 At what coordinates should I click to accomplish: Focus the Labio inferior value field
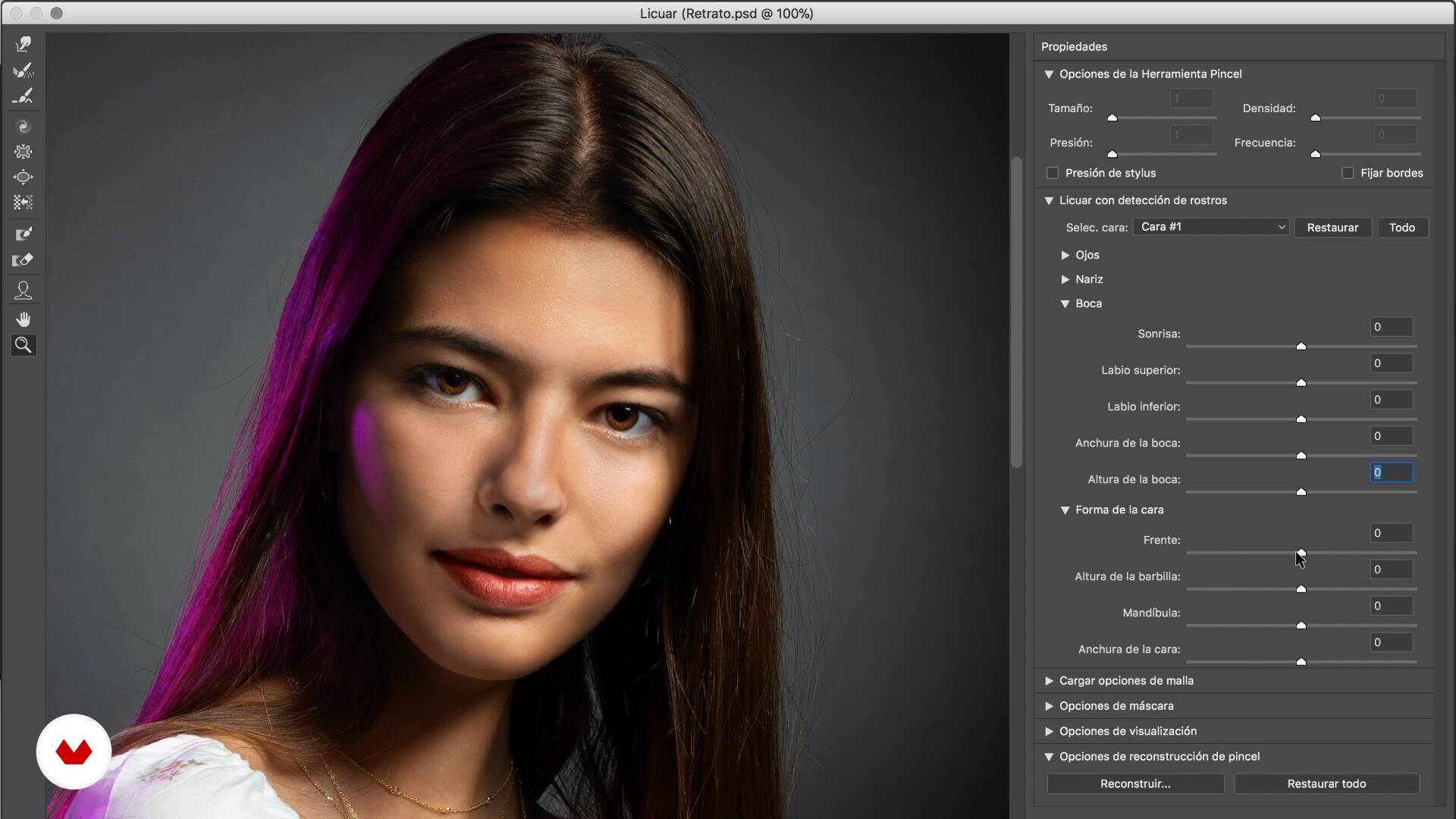(x=1392, y=400)
